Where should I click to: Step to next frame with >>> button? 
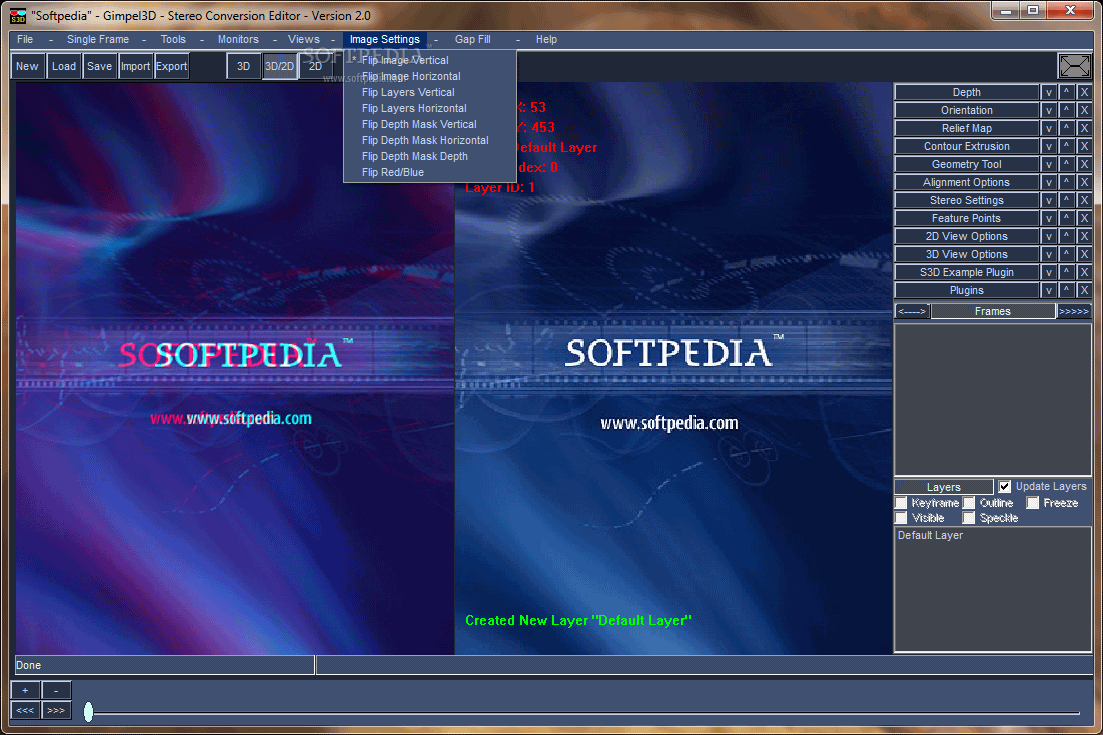(56, 710)
